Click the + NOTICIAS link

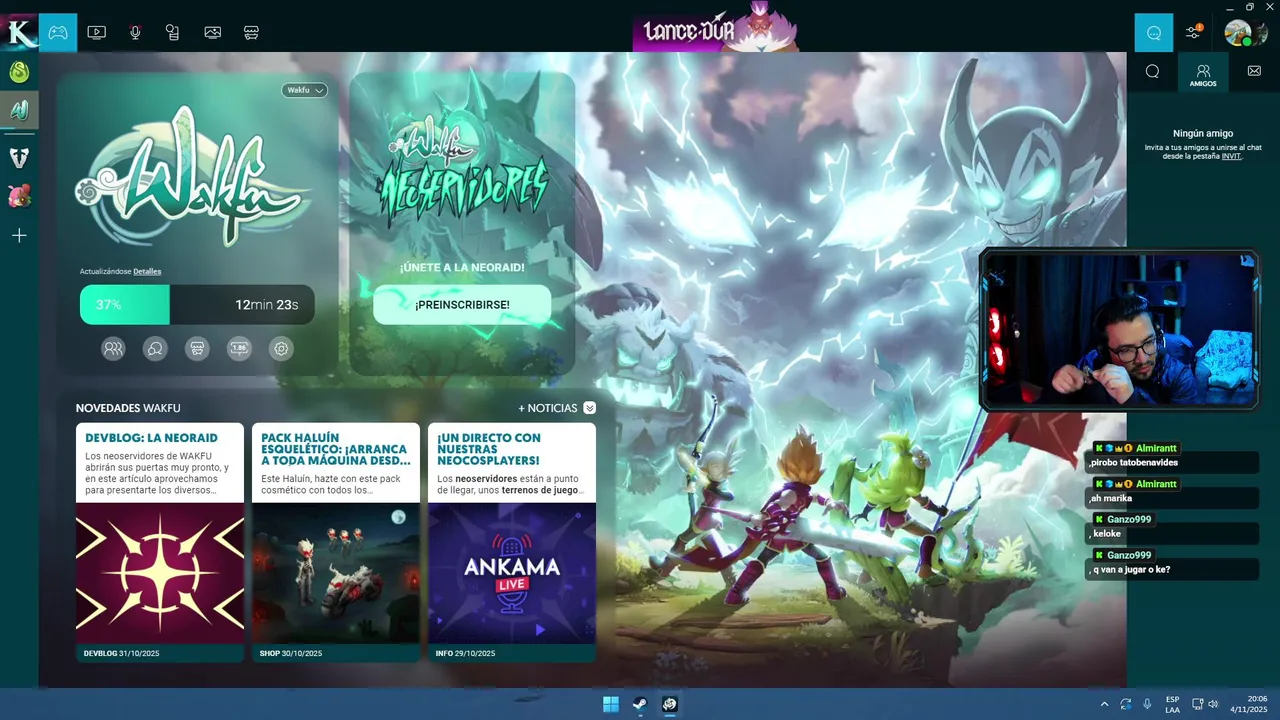coord(547,408)
